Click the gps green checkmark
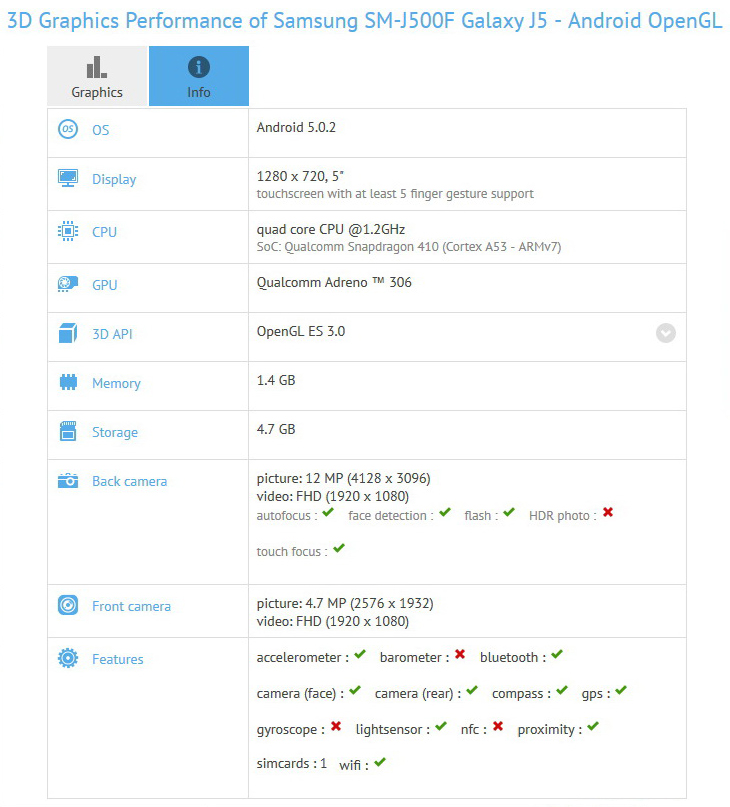The width and height of the screenshot is (730, 807). (x=621, y=691)
